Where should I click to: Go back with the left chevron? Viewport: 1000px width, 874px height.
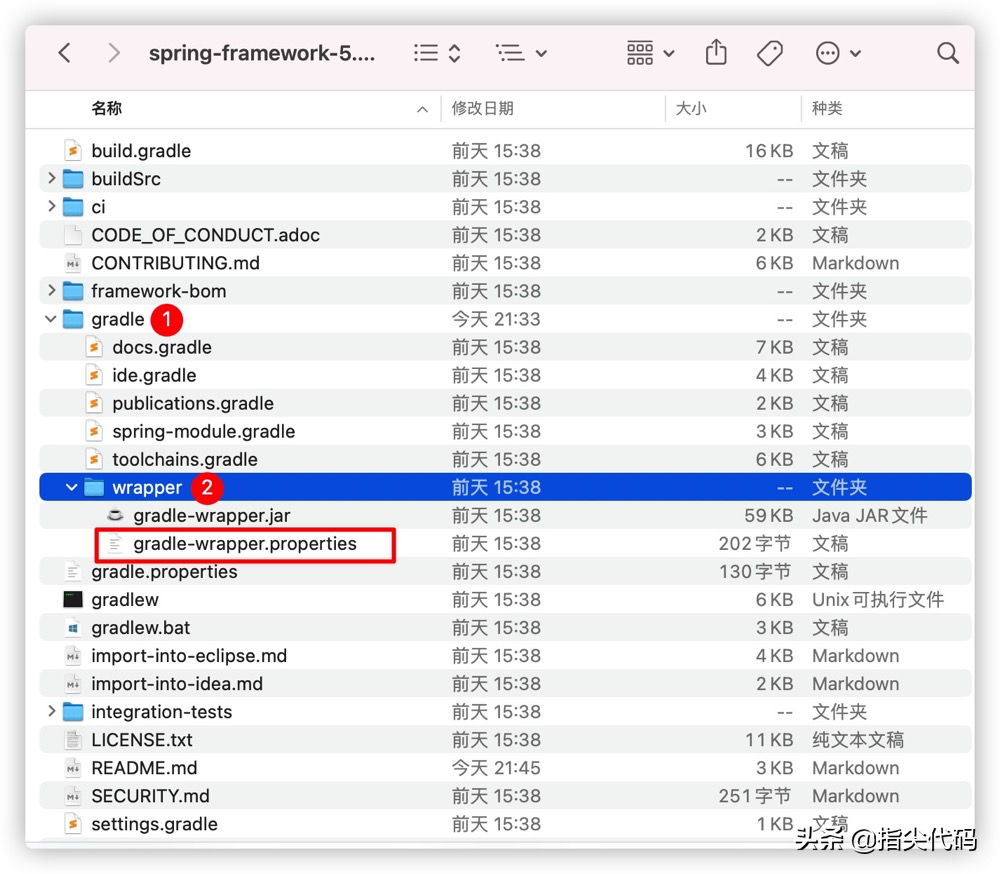(64, 53)
